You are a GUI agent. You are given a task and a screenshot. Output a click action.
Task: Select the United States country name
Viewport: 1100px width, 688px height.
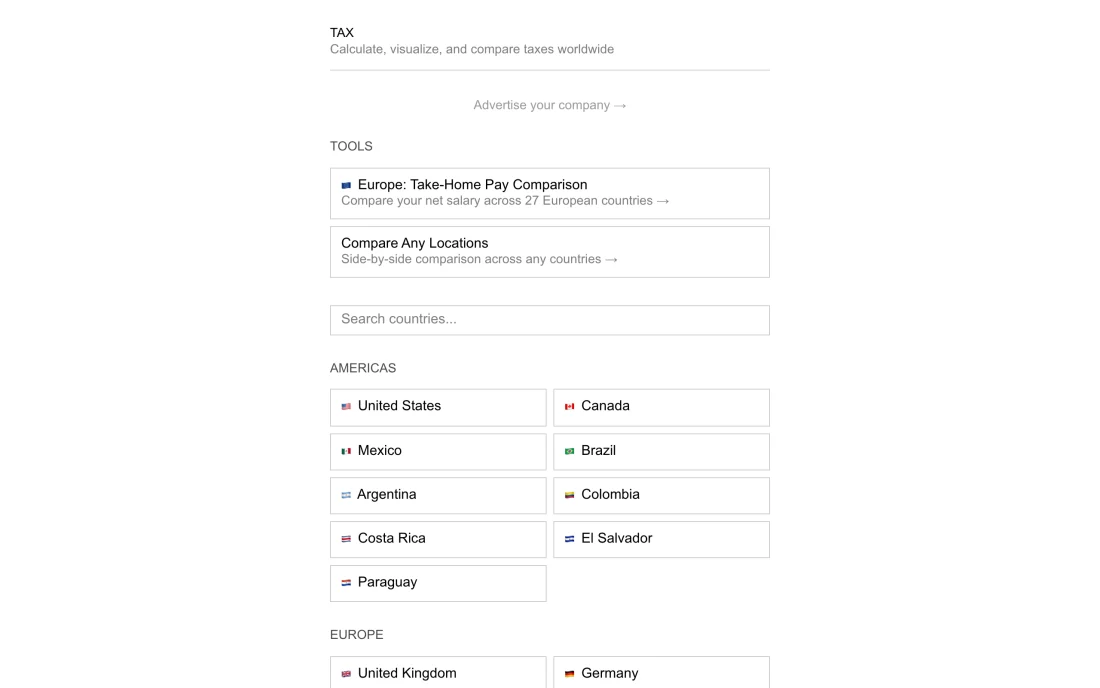399,405
